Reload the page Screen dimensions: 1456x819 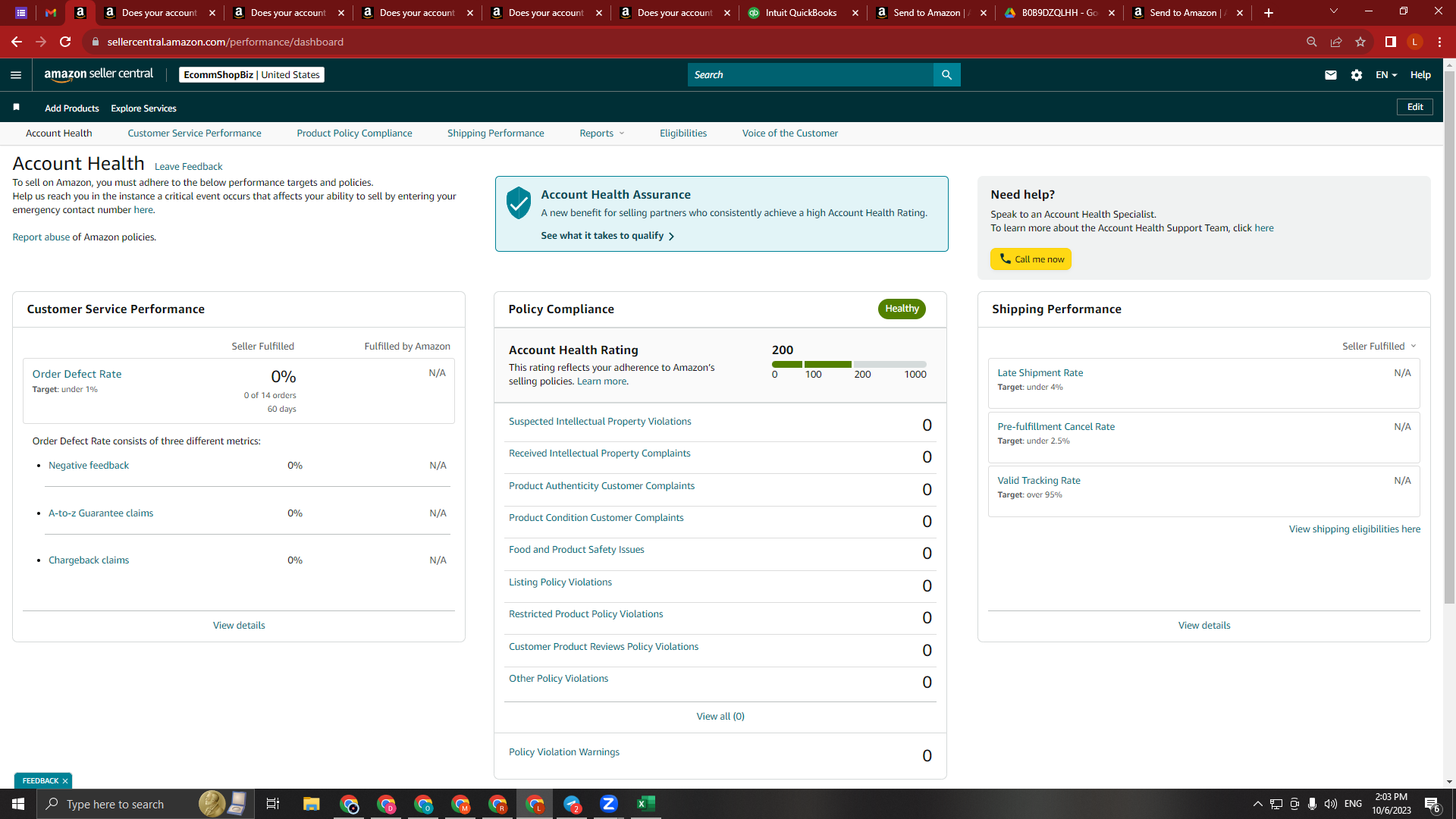coord(65,42)
